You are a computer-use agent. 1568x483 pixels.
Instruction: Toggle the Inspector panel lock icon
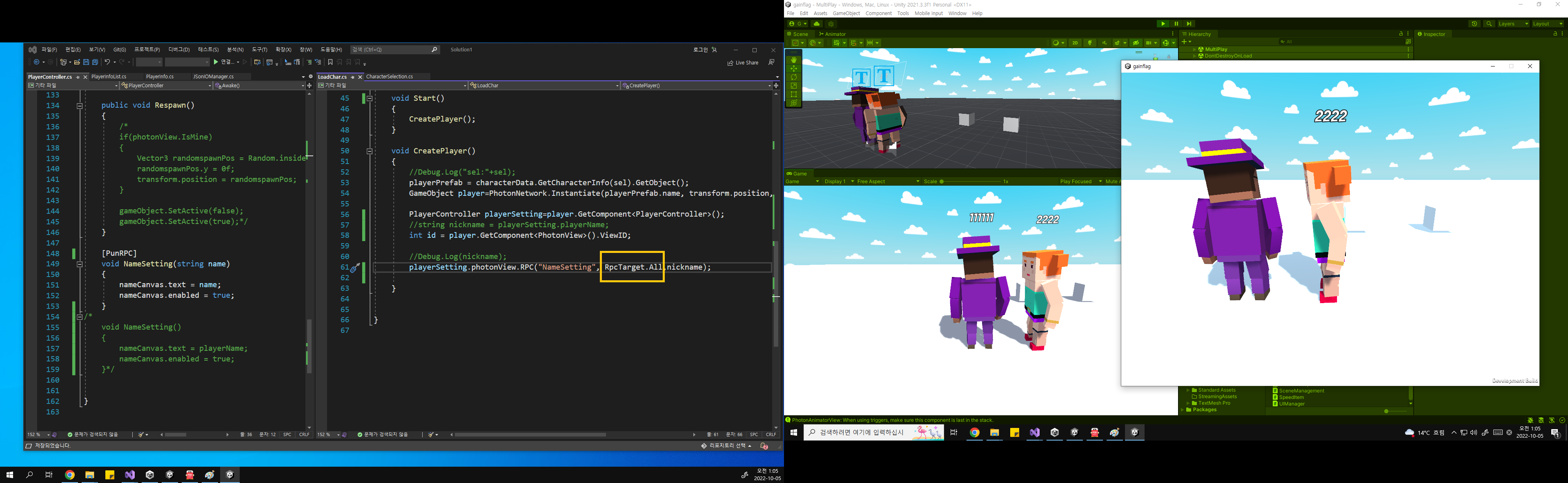1555,34
